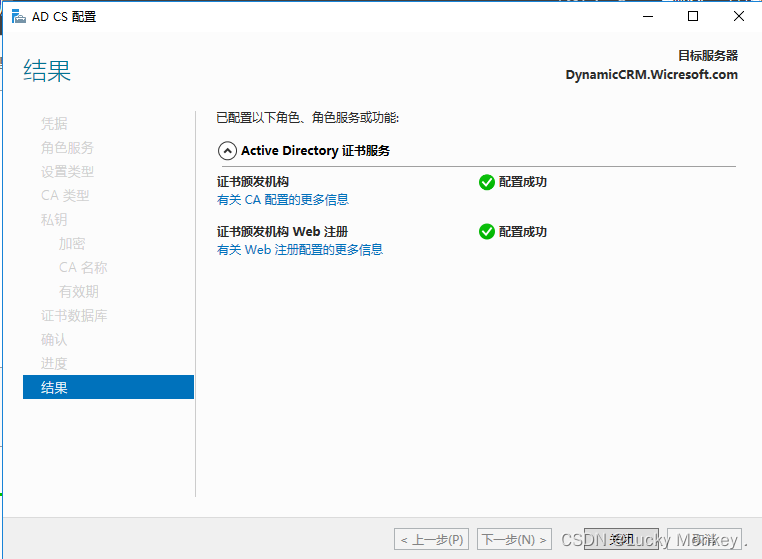Click green checkmark beside 证书颁发机构
The height and width of the screenshot is (559, 762).
tap(486, 182)
